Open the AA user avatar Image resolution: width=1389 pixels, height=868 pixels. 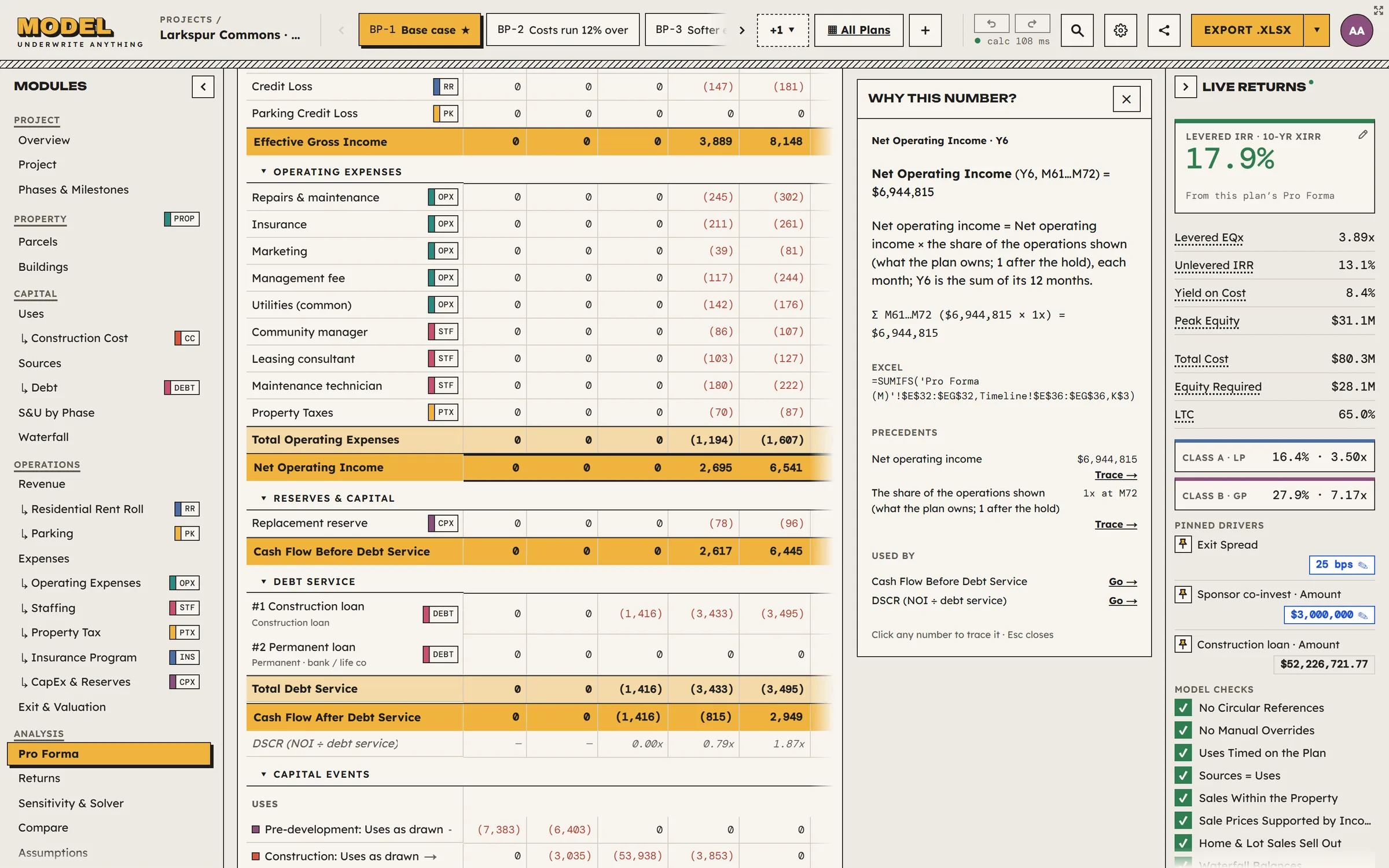tap(1357, 31)
